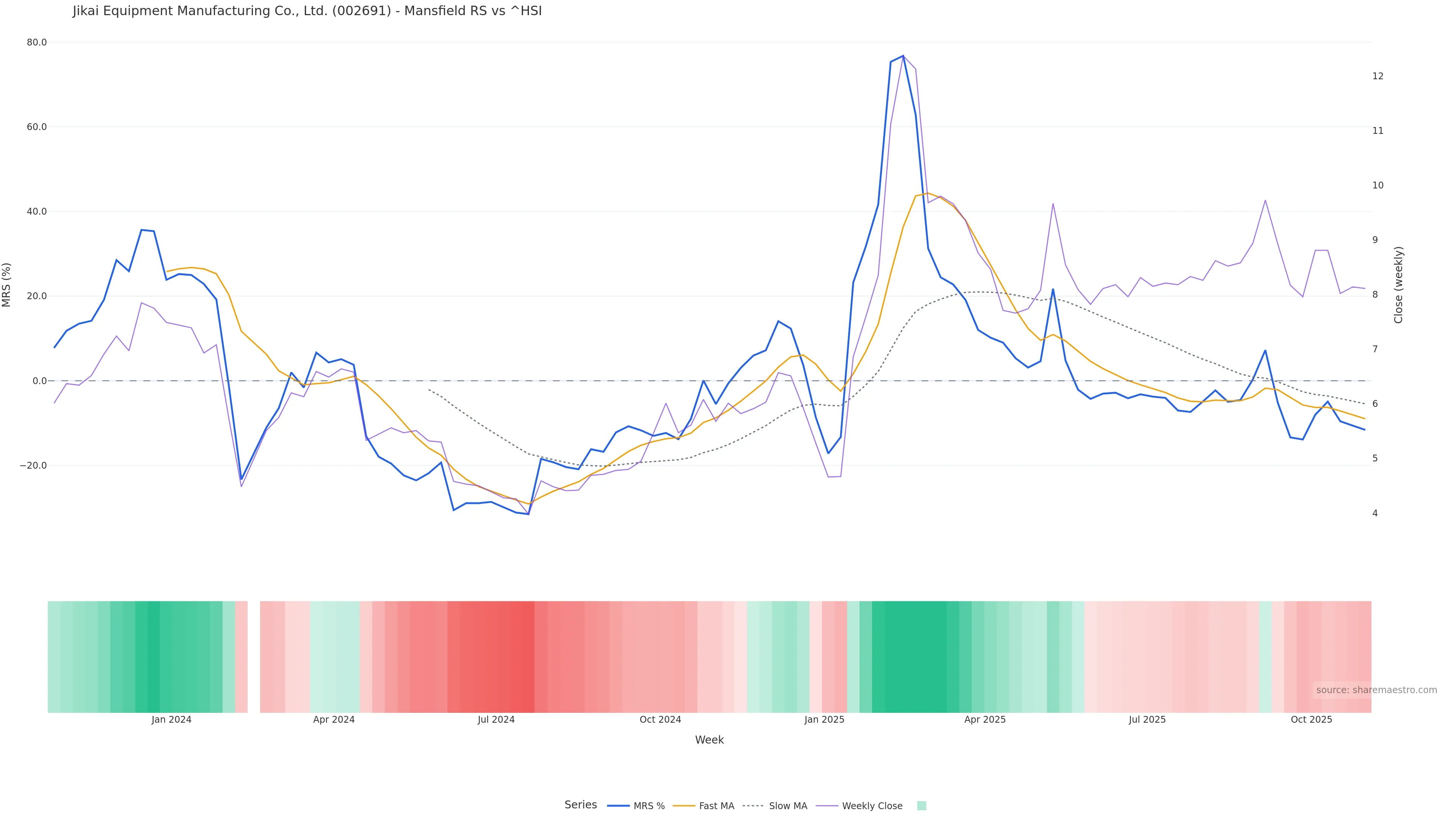Click the Jul 2024 x-axis tick label
Image resolution: width=1456 pixels, height=819 pixels.
[x=496, y=720]
